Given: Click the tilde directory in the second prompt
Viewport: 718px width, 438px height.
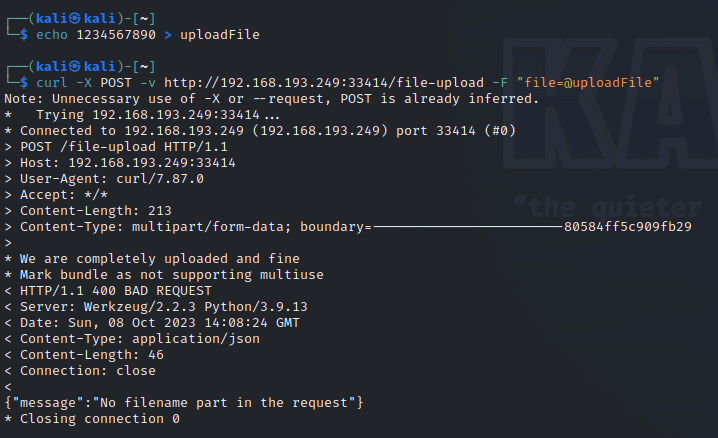Looking at the screenshot, I should click(x=144, y=67).
